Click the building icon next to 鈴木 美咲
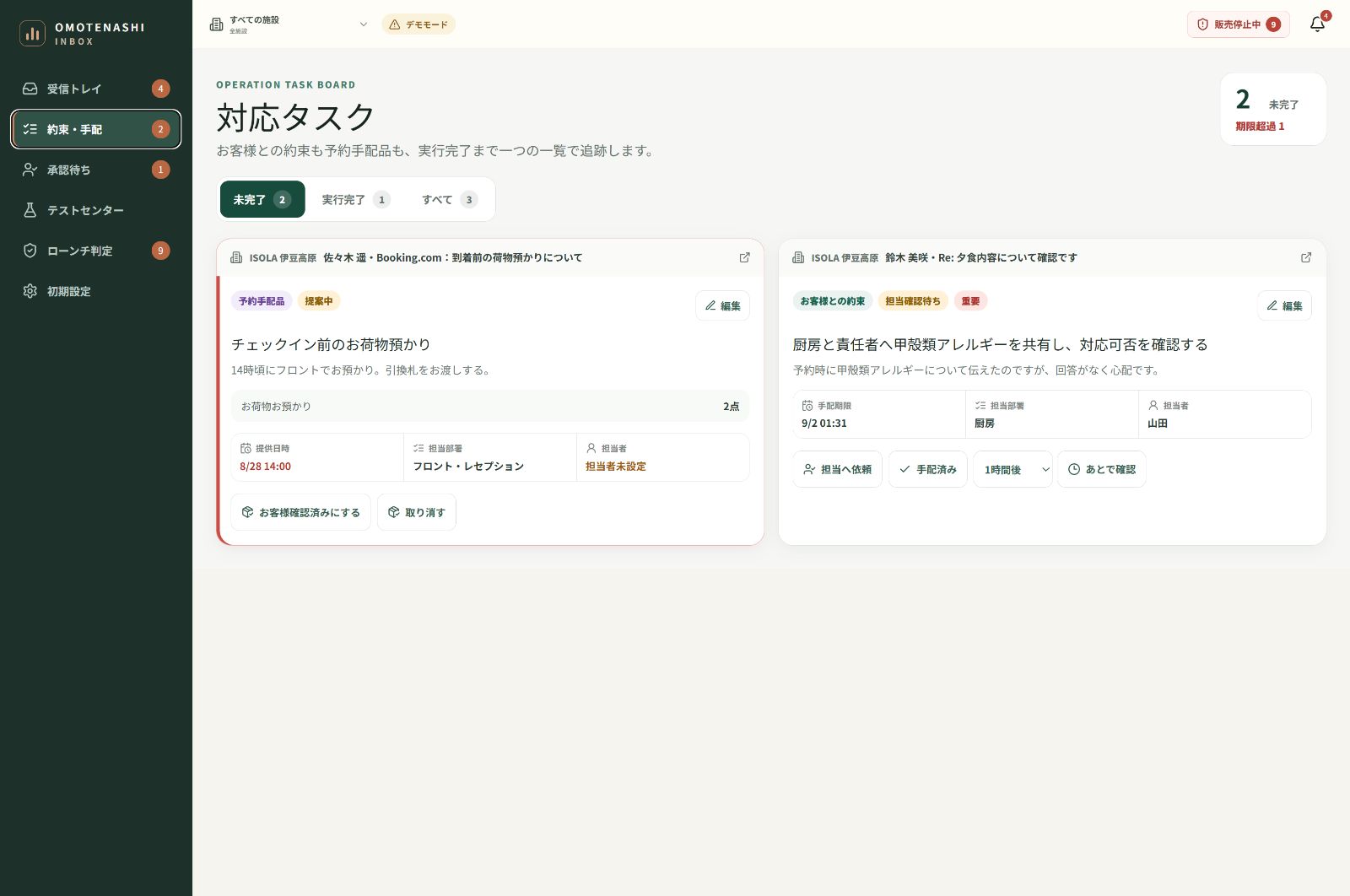Image resolution: width=1350 pixels, height=896 pixels. pyautogui.click(x=798, y=257)
